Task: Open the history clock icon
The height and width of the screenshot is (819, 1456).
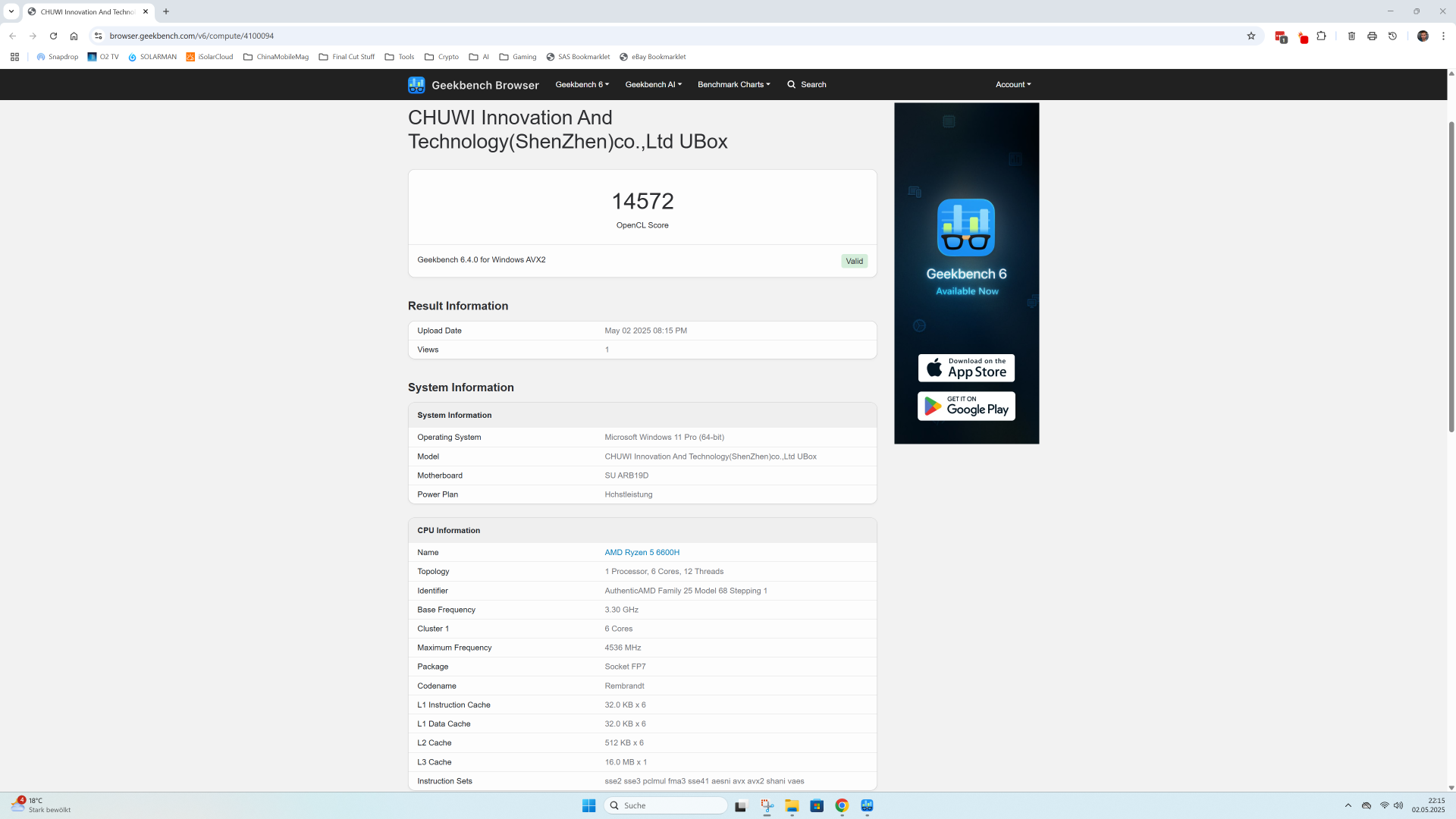Action: (1392, 36)
